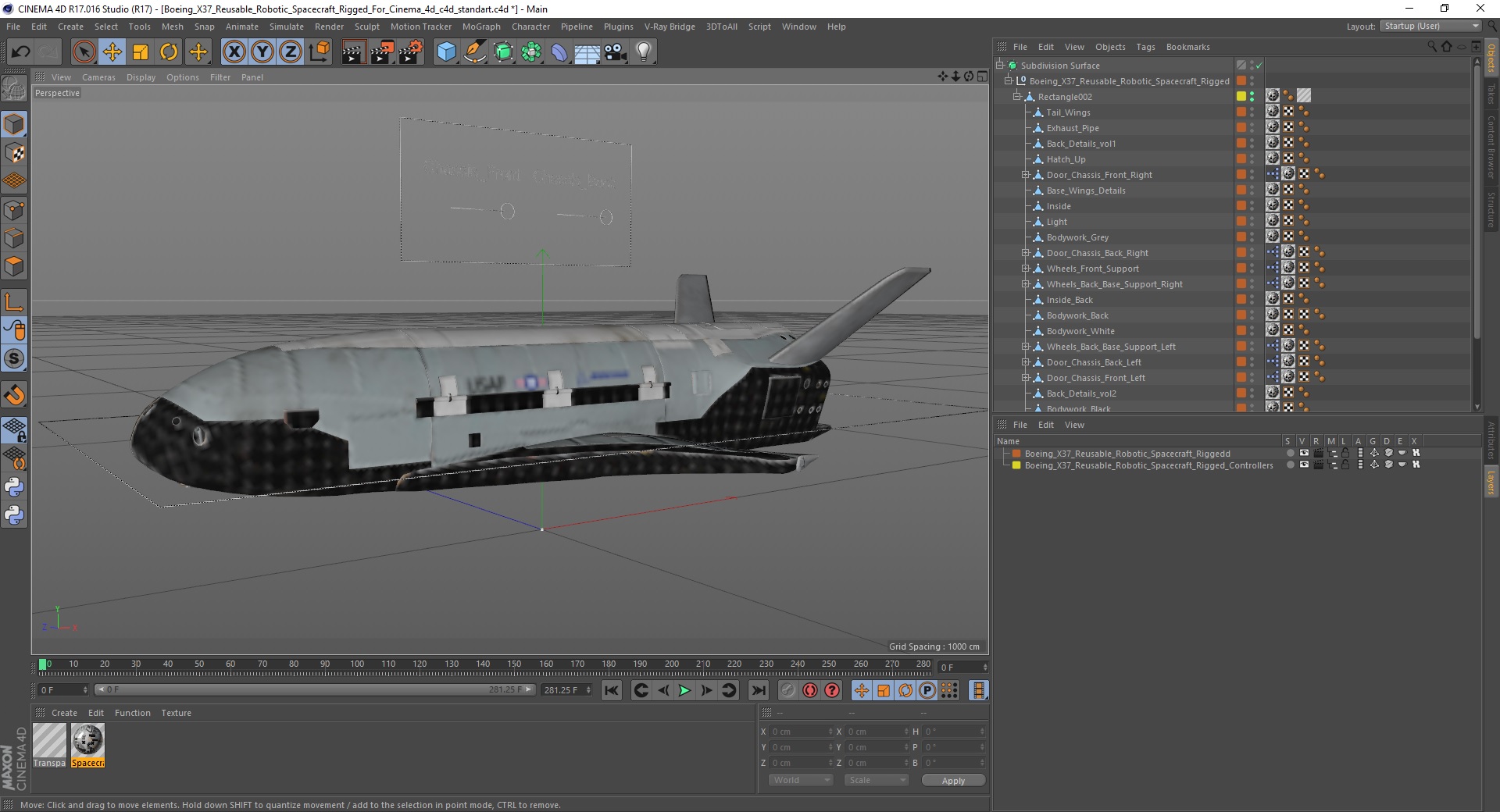Screen dimensions: 1500x812
Task: Open the Spline pen tool
Action: click(475, 52)
